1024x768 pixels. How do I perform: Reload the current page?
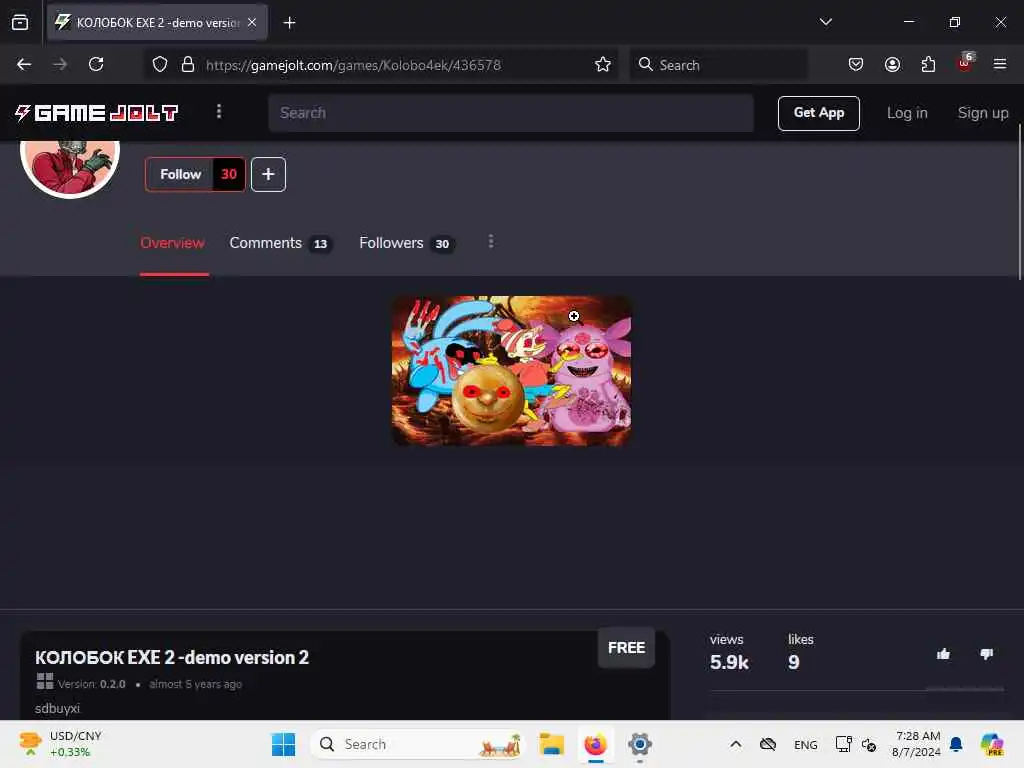(96, 65)
